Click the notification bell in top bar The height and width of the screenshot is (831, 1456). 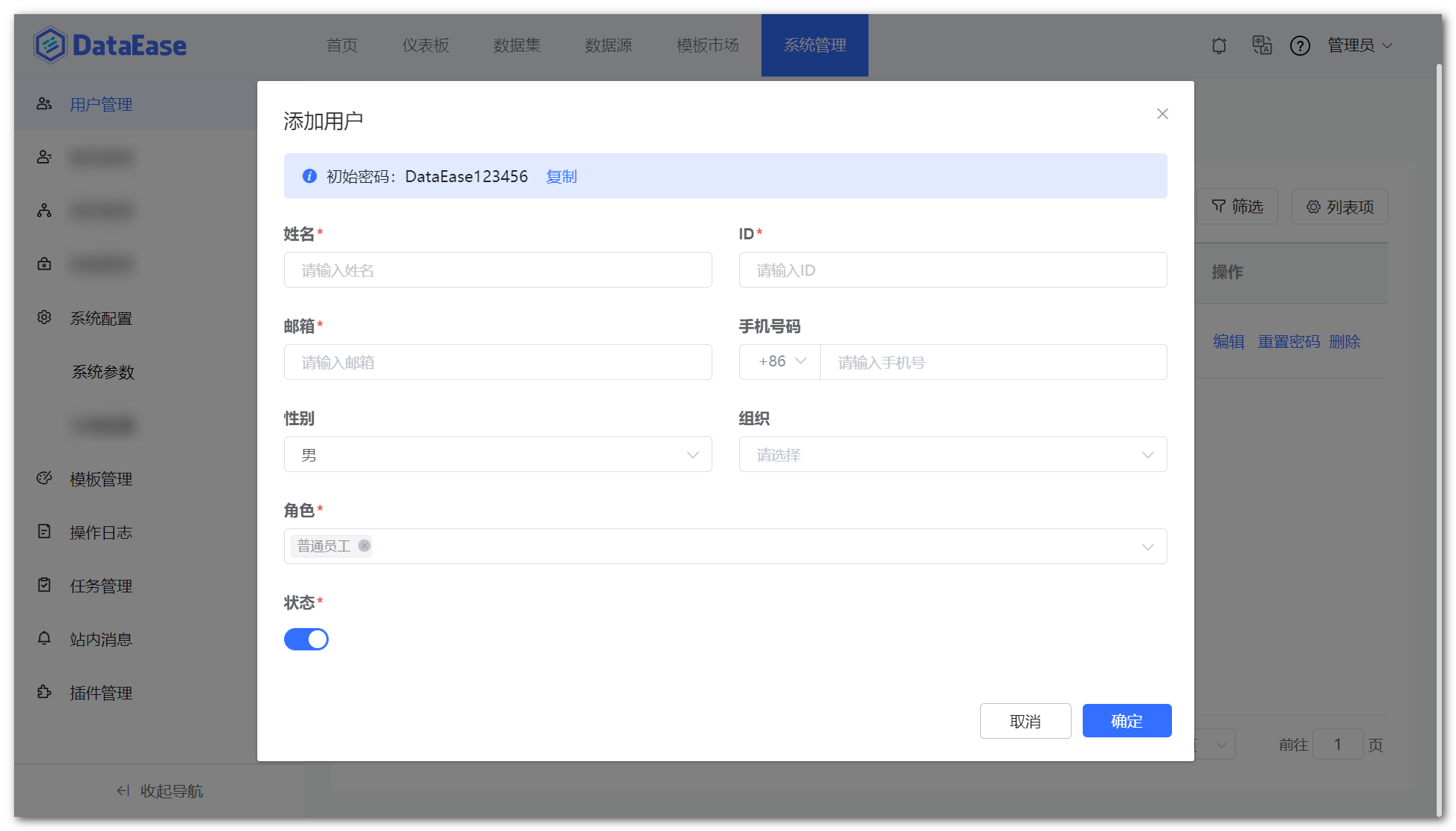[x=1219, y=45]
